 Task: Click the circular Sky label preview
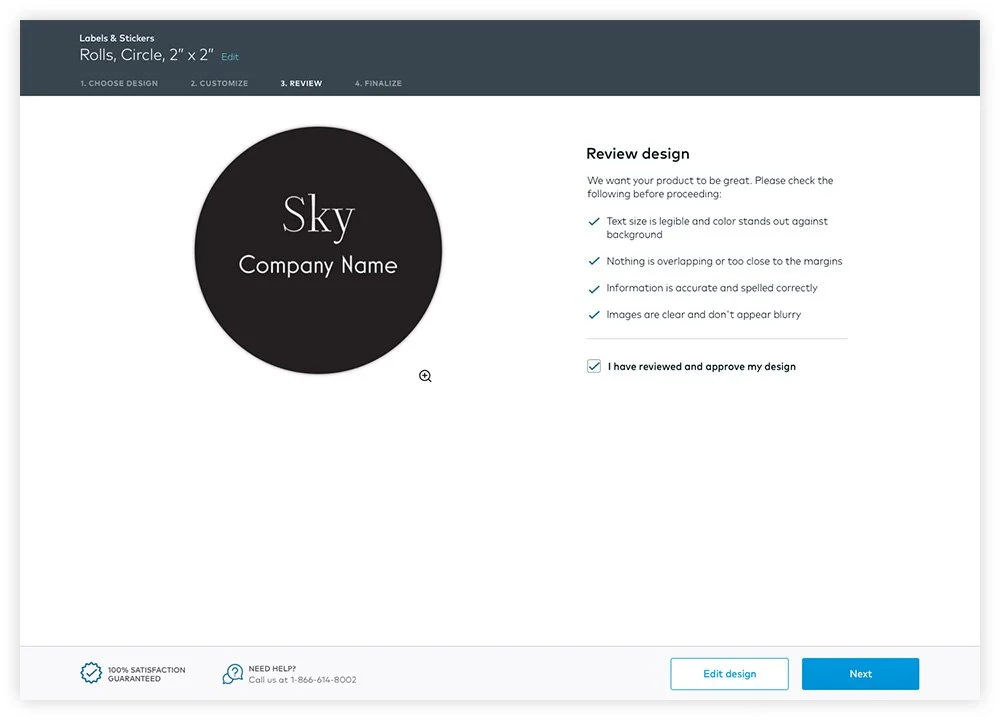pos(318,250)
